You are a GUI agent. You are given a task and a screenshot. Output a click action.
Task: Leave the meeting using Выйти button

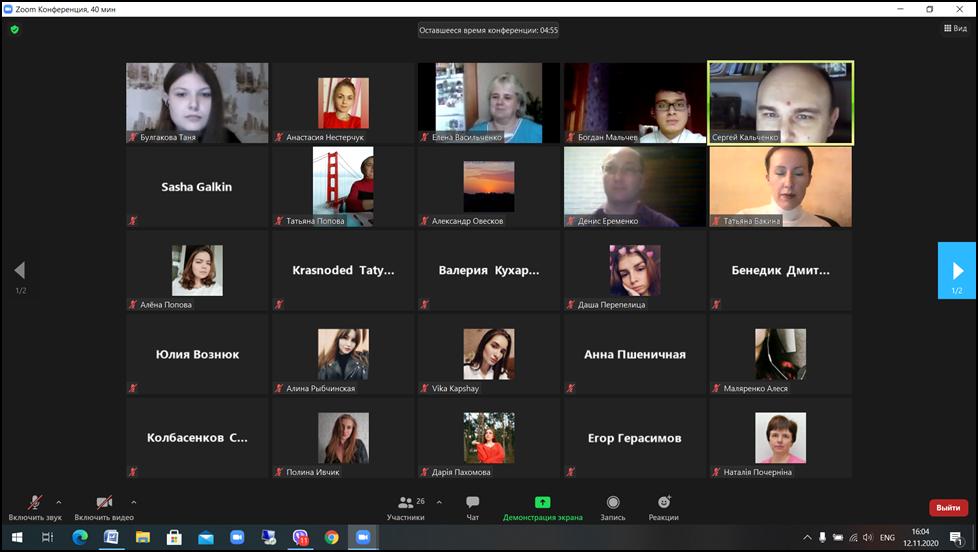(948, 507)
